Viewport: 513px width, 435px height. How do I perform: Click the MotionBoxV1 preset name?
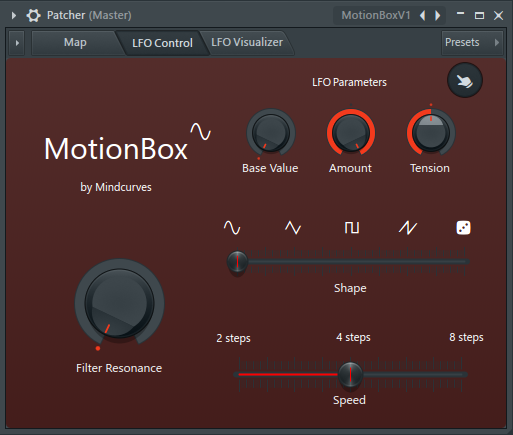(376, 15)
